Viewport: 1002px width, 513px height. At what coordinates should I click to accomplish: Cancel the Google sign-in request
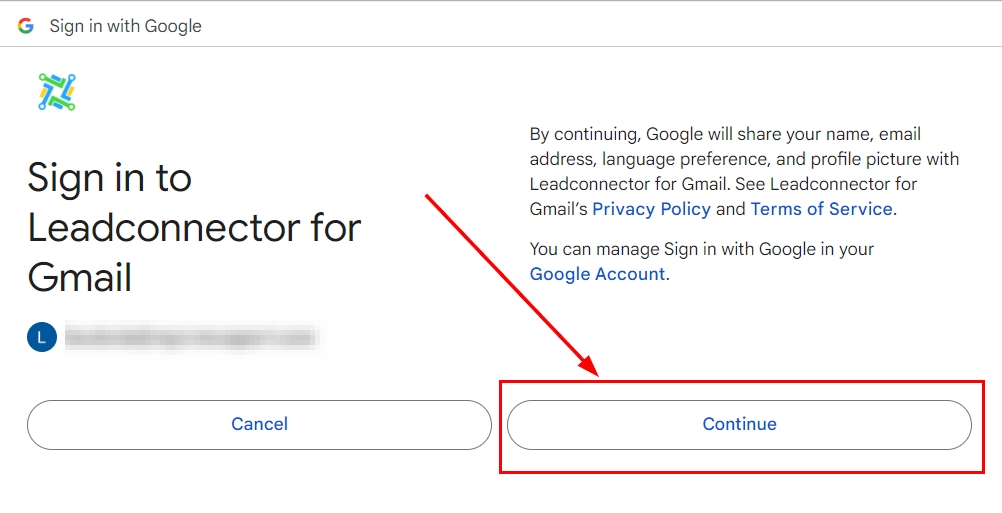pyautogui.click(x=259, y=424)
